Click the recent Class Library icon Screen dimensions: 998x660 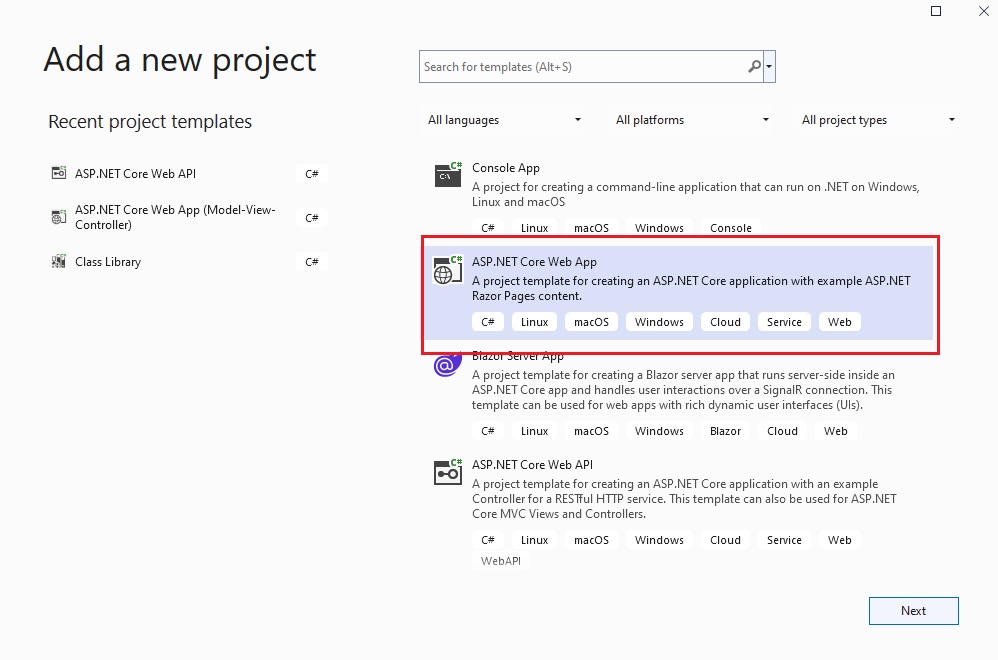click(59, 261)
